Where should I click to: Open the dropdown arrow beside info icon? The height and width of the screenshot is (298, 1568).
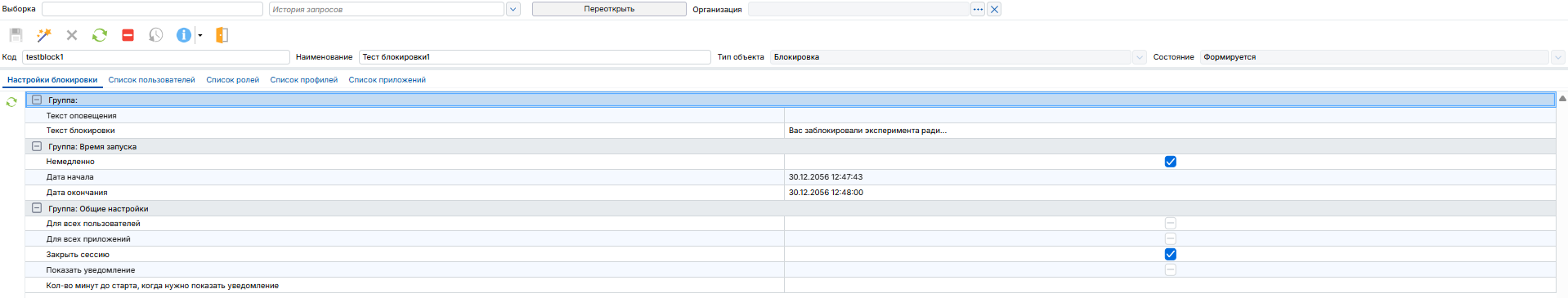click(x=199, y=35)
